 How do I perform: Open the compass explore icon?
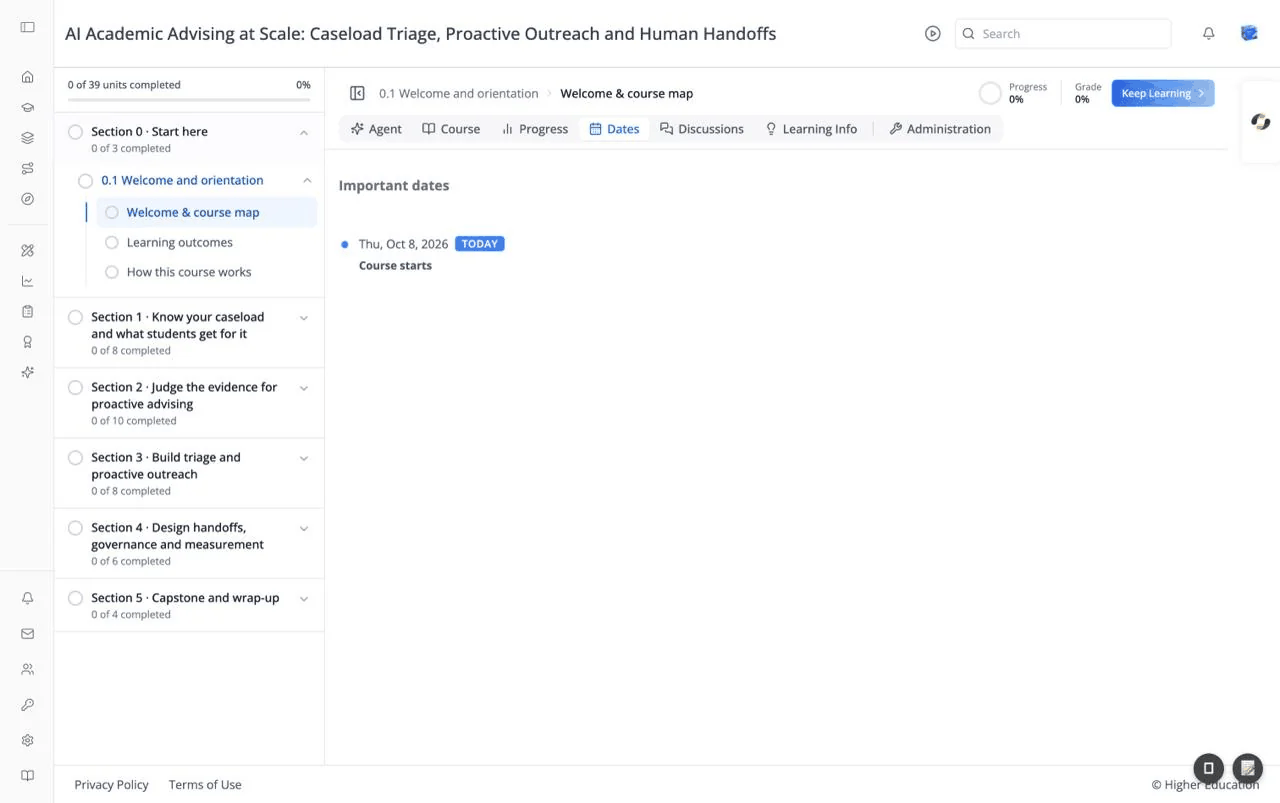(x=27, y=199)
